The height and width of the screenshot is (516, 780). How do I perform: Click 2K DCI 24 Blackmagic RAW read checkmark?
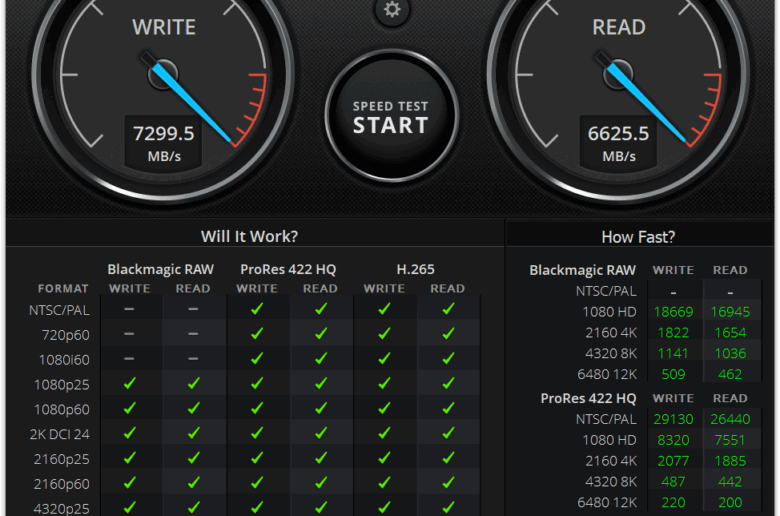click(x=194, y=433)
